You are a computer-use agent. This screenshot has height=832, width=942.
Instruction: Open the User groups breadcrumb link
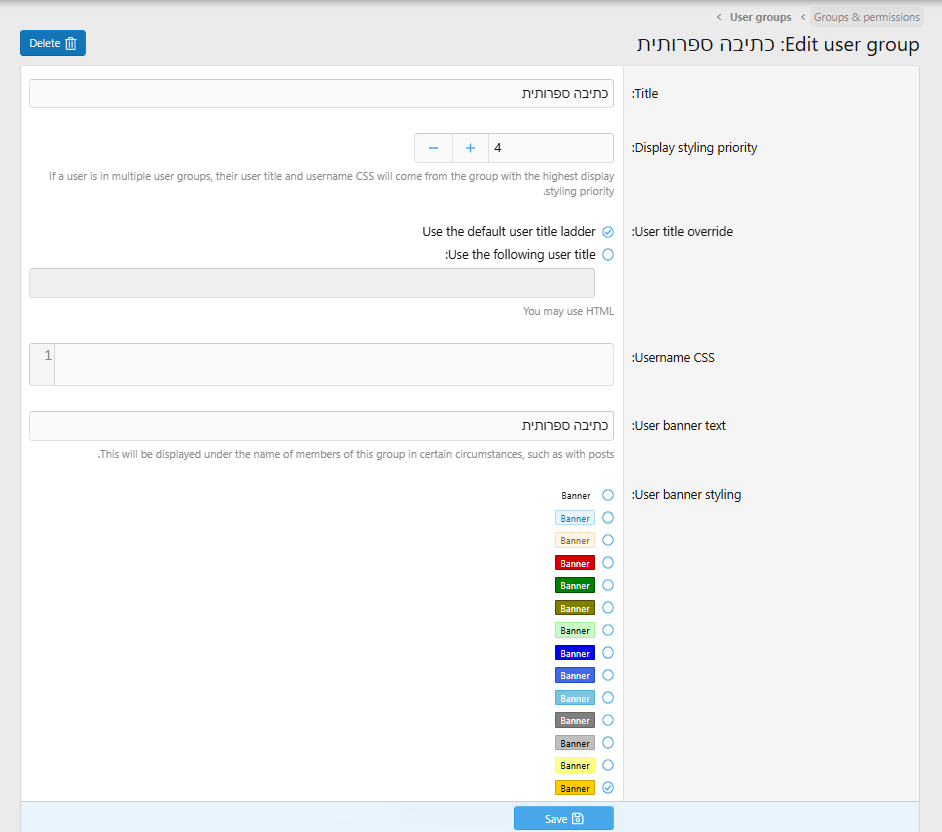pyautogui.click(x=760, y=17)
